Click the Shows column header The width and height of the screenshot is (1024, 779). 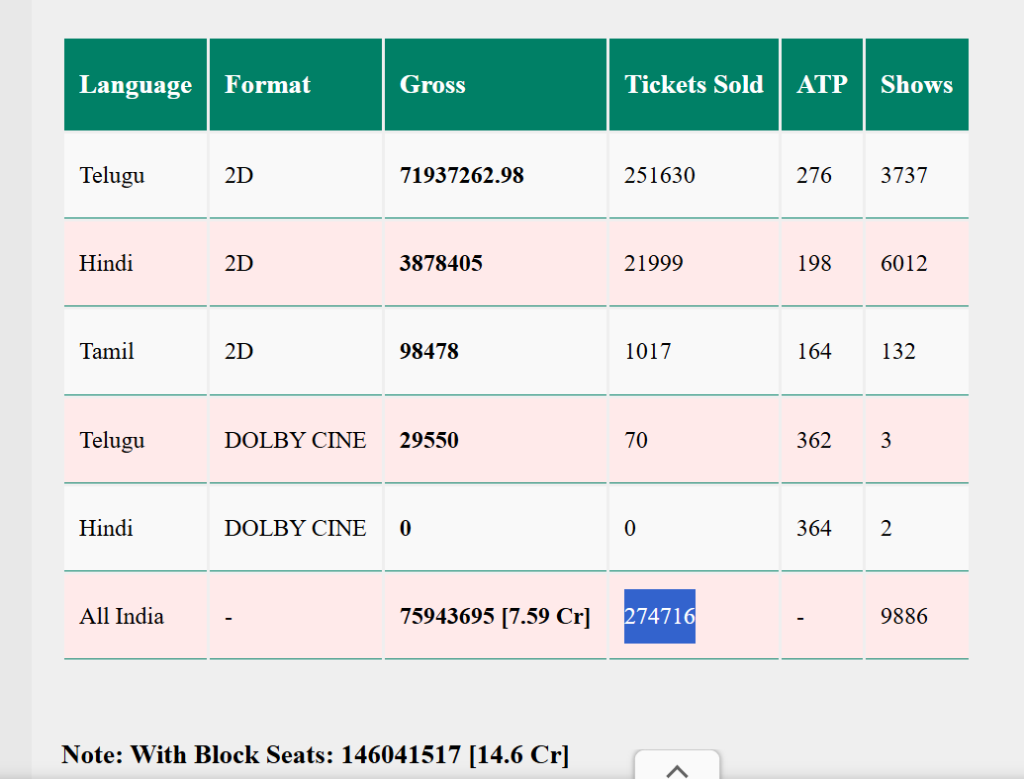tap(916, 84)
